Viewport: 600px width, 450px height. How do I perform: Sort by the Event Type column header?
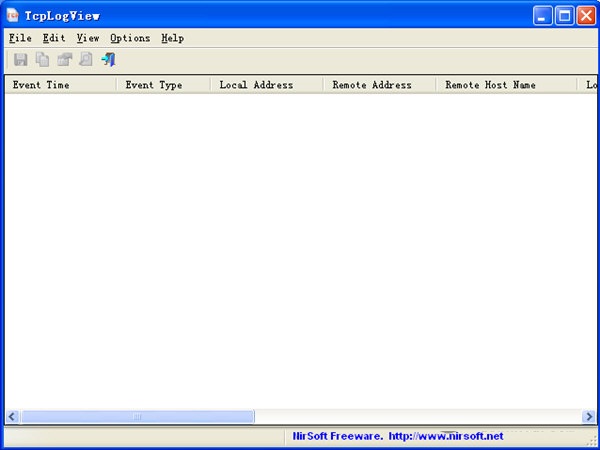(x=163, y=85)
